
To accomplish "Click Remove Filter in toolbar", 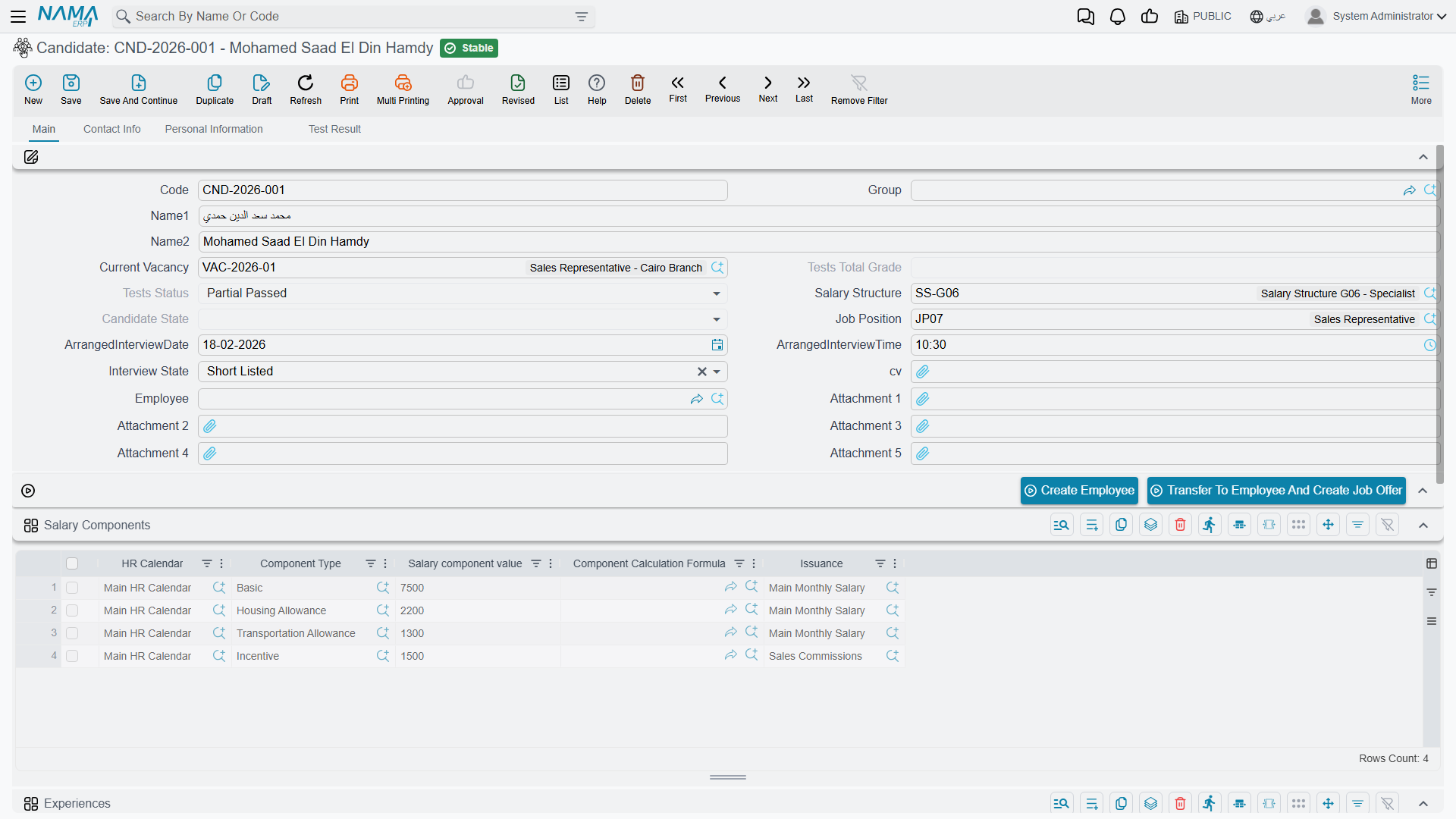I will (859, 89).
